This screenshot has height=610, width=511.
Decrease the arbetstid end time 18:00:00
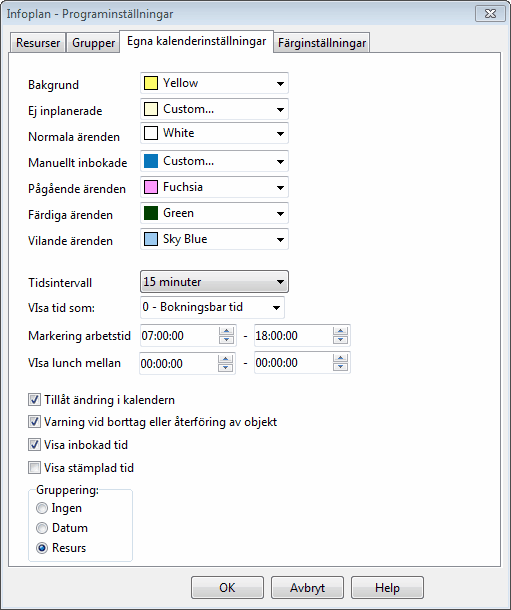[x=340, y=340]
